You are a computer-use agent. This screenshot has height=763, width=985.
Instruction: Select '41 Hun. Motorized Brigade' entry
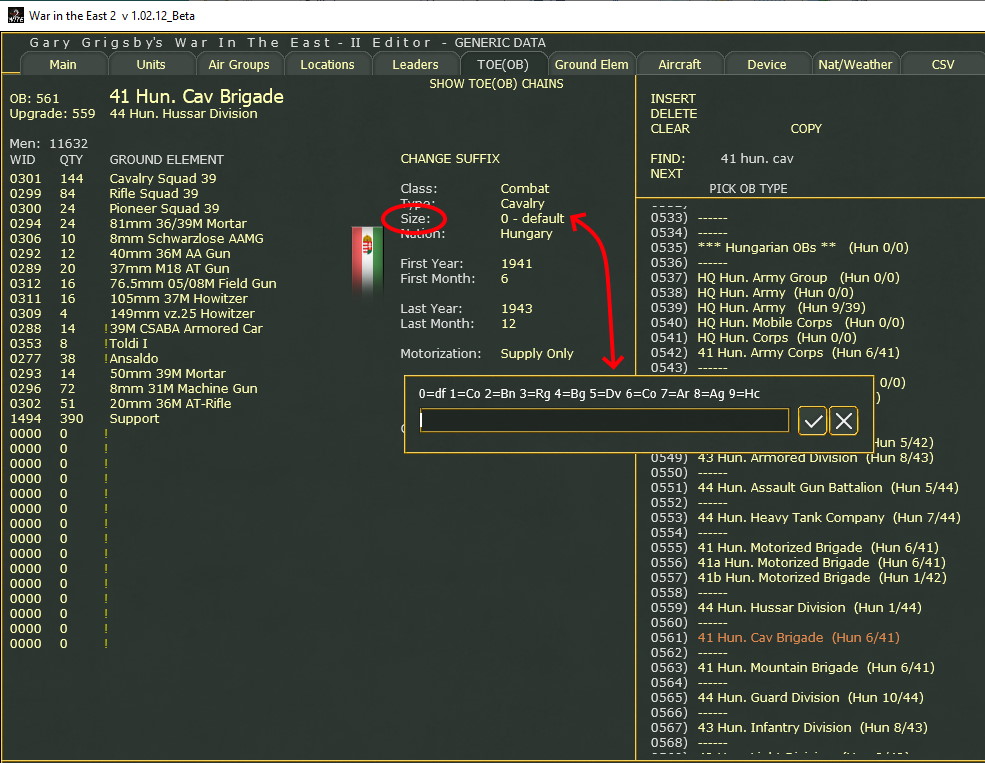point(818,548)
